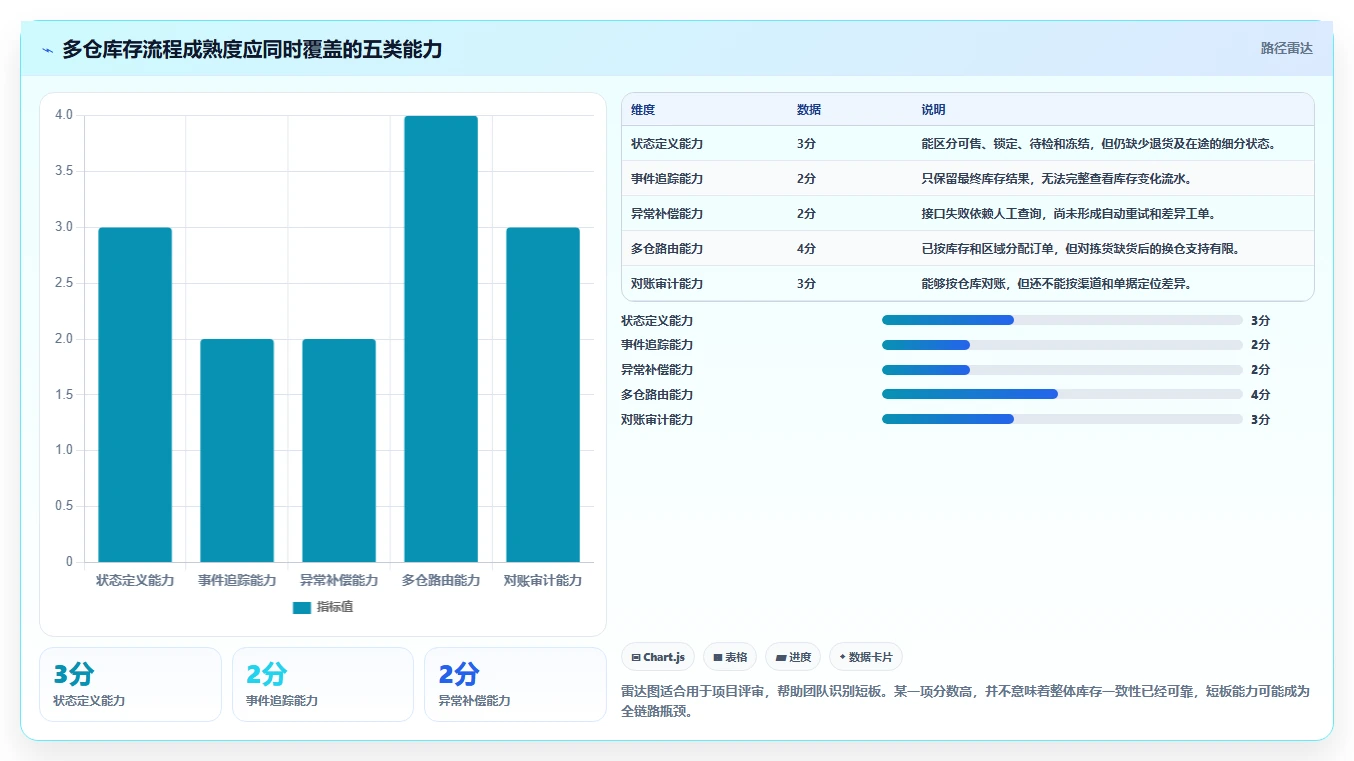This screenshot has height=761, width=1354.
Task: Click the 指标值 legend text
Action: [x=335, y=608]
